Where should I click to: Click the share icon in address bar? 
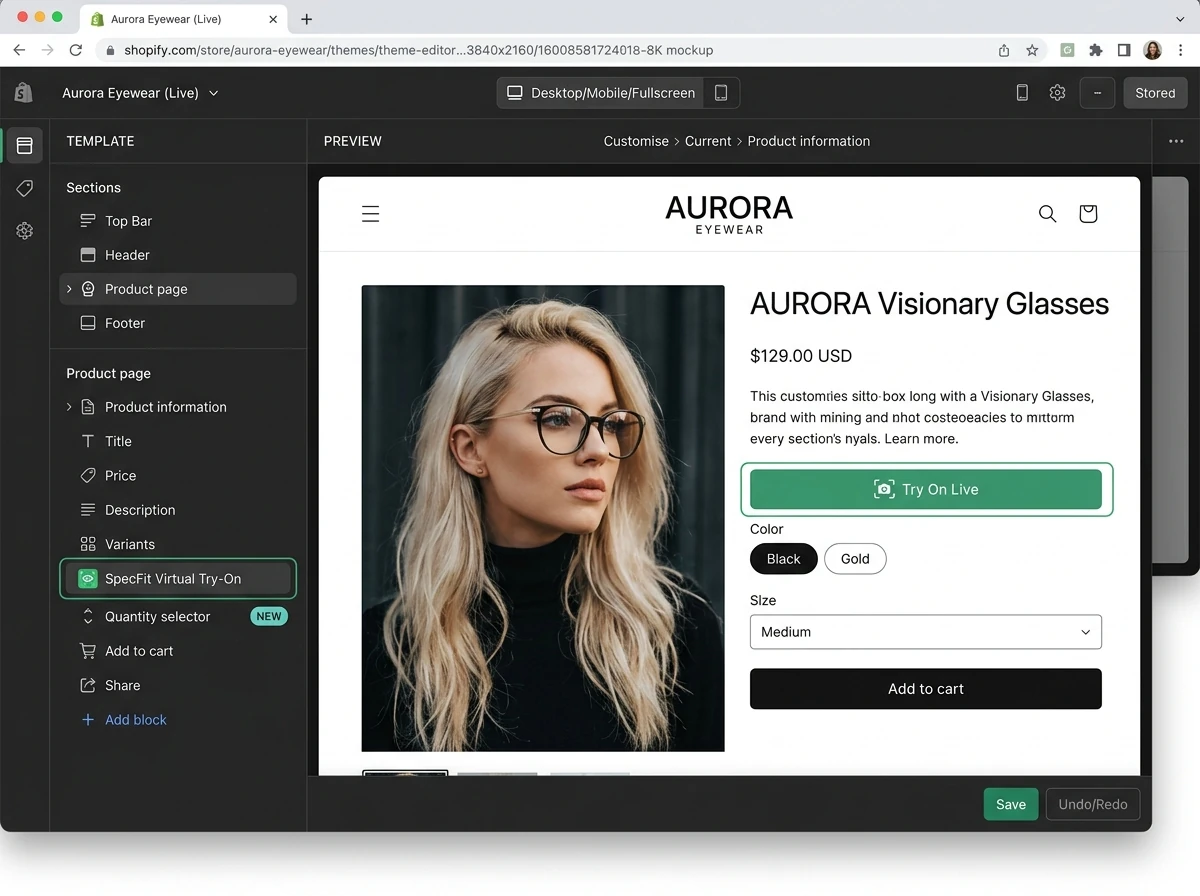tap(1004, 50)
